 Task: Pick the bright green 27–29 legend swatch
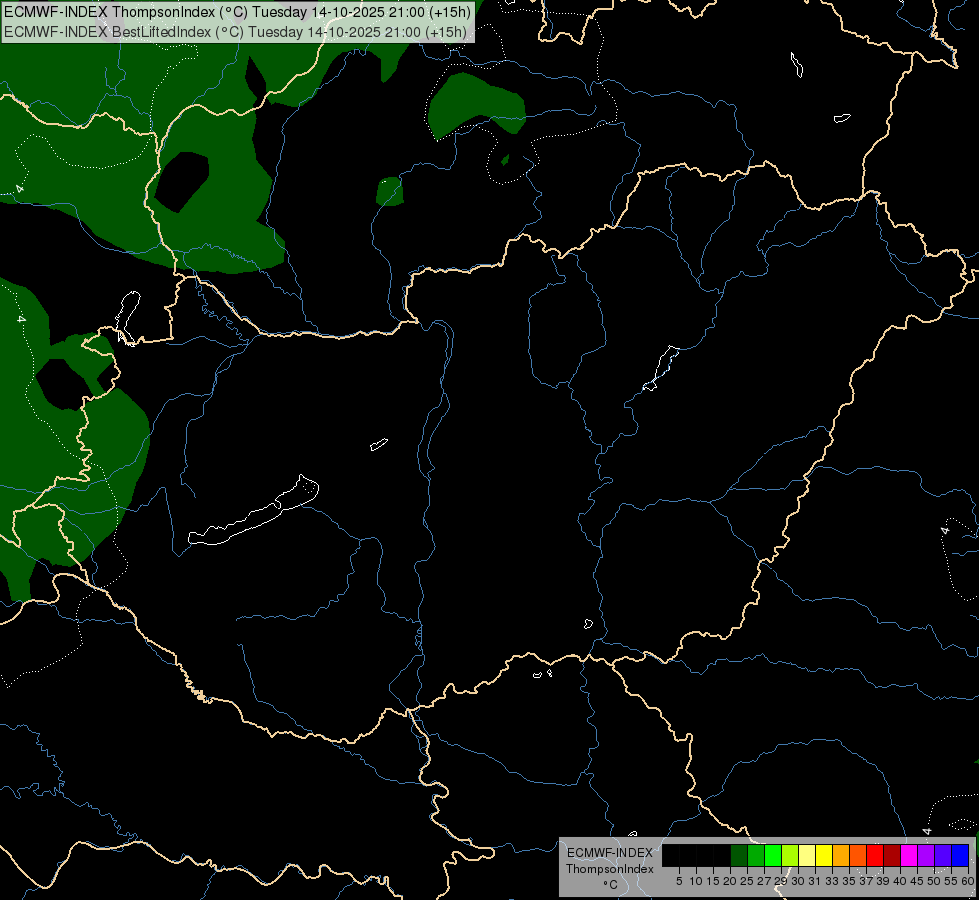(773, 856)
